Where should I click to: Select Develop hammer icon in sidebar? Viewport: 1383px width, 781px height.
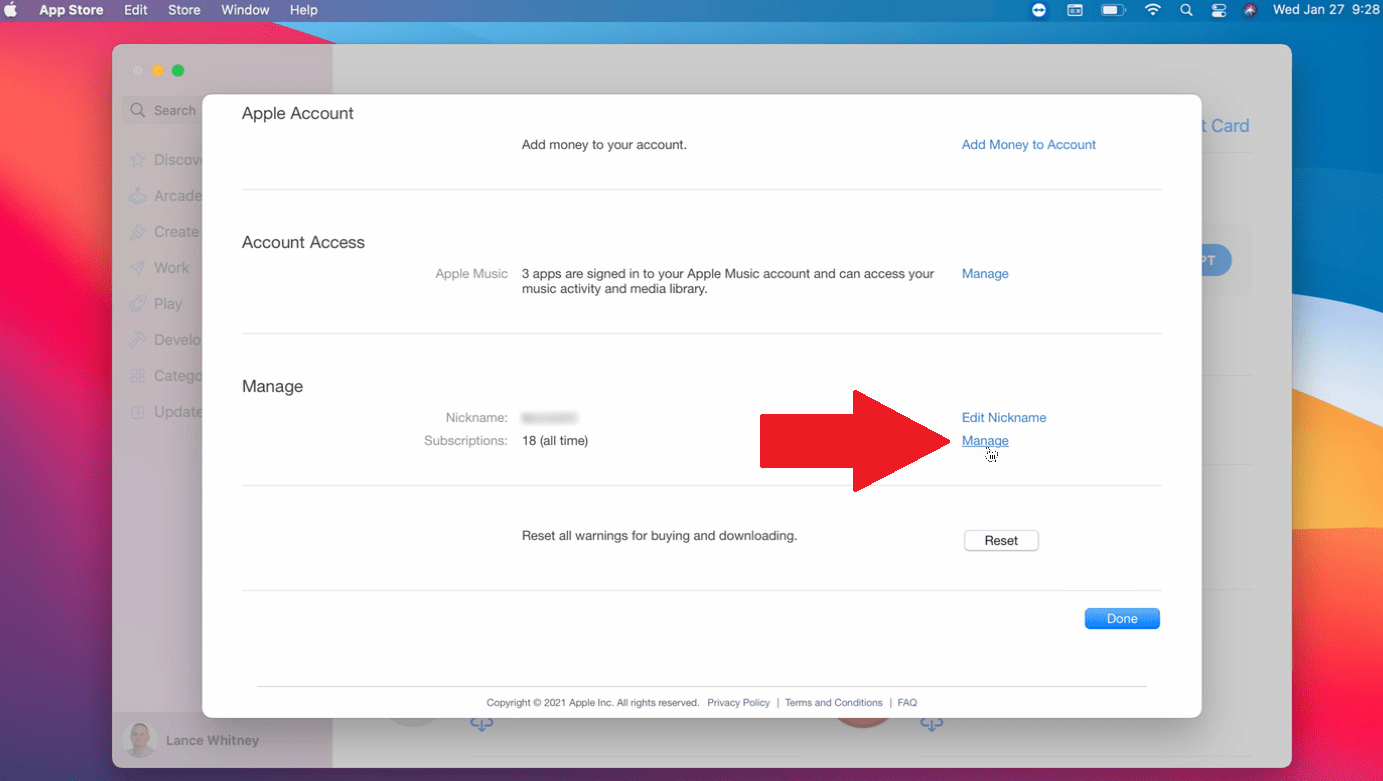point(138,340)
